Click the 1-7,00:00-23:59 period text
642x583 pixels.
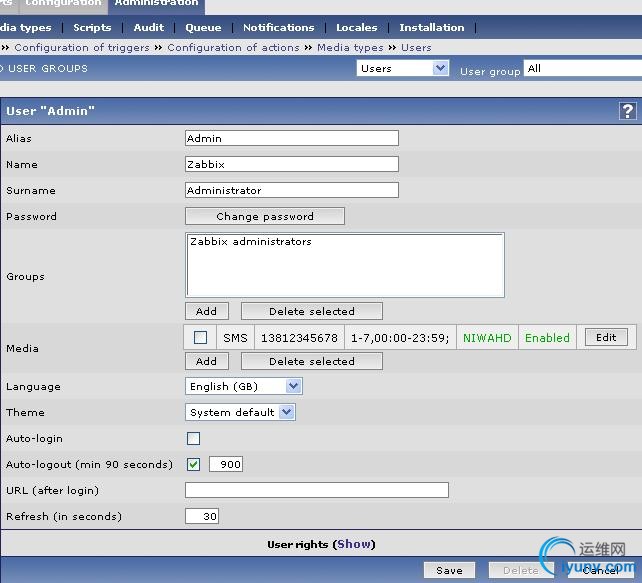pyautogui.click(x=400, y=338)
